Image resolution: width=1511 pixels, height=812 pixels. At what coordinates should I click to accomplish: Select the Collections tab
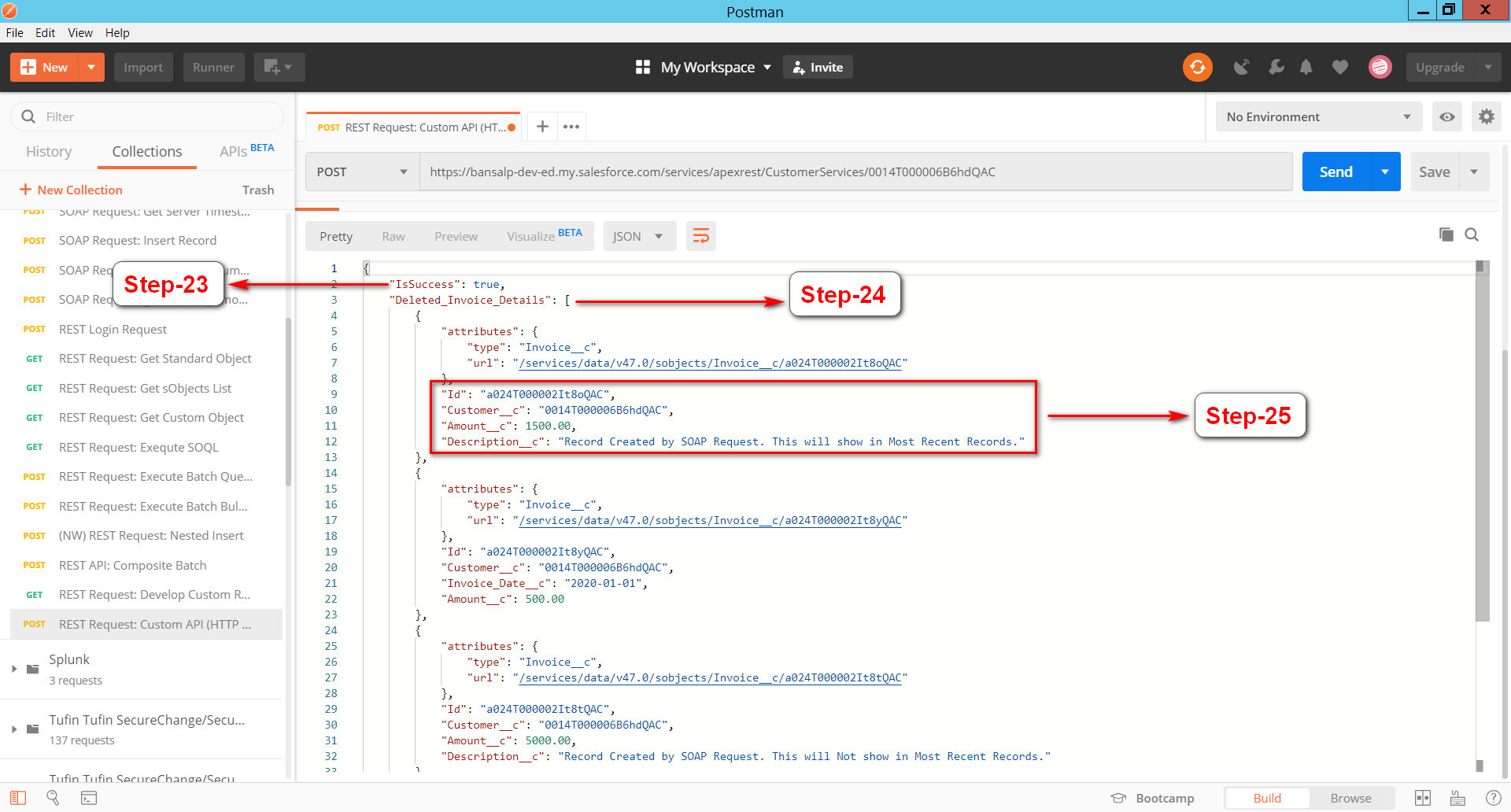(147, 152)
